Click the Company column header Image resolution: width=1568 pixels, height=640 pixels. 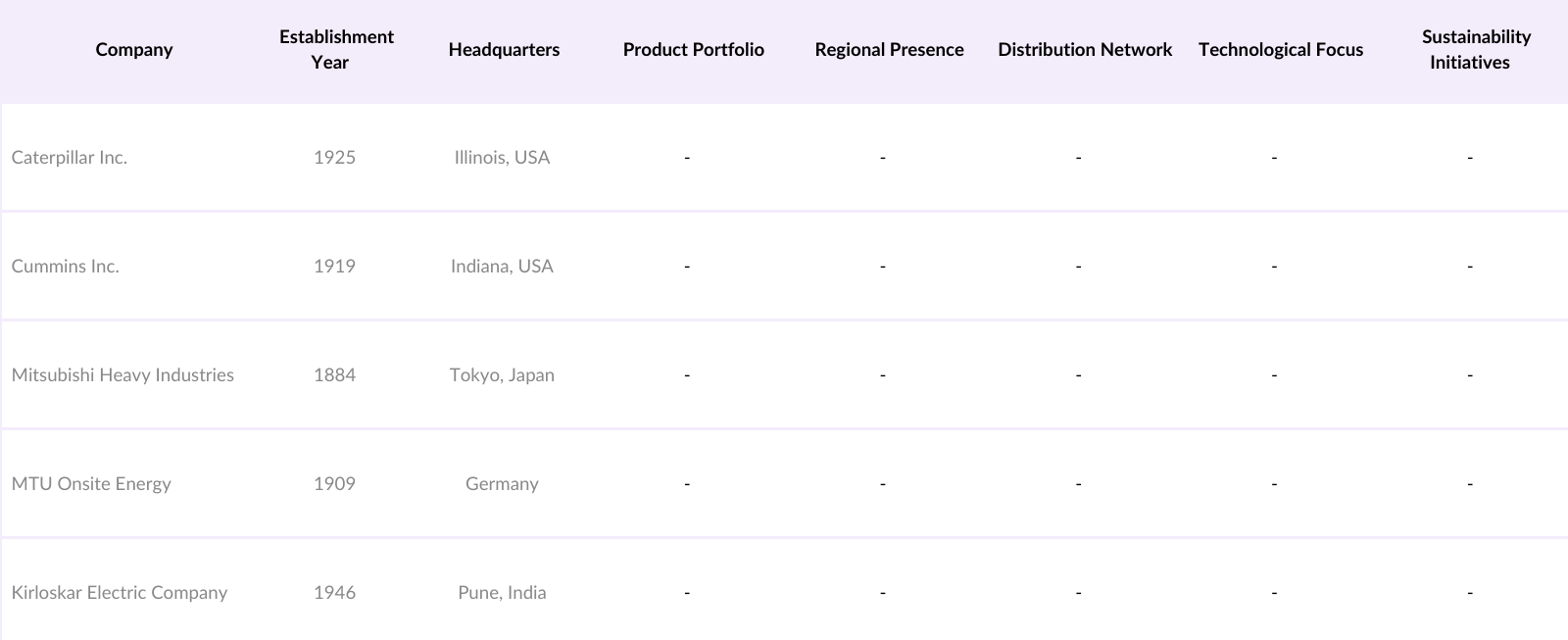(x=134, y=50)
